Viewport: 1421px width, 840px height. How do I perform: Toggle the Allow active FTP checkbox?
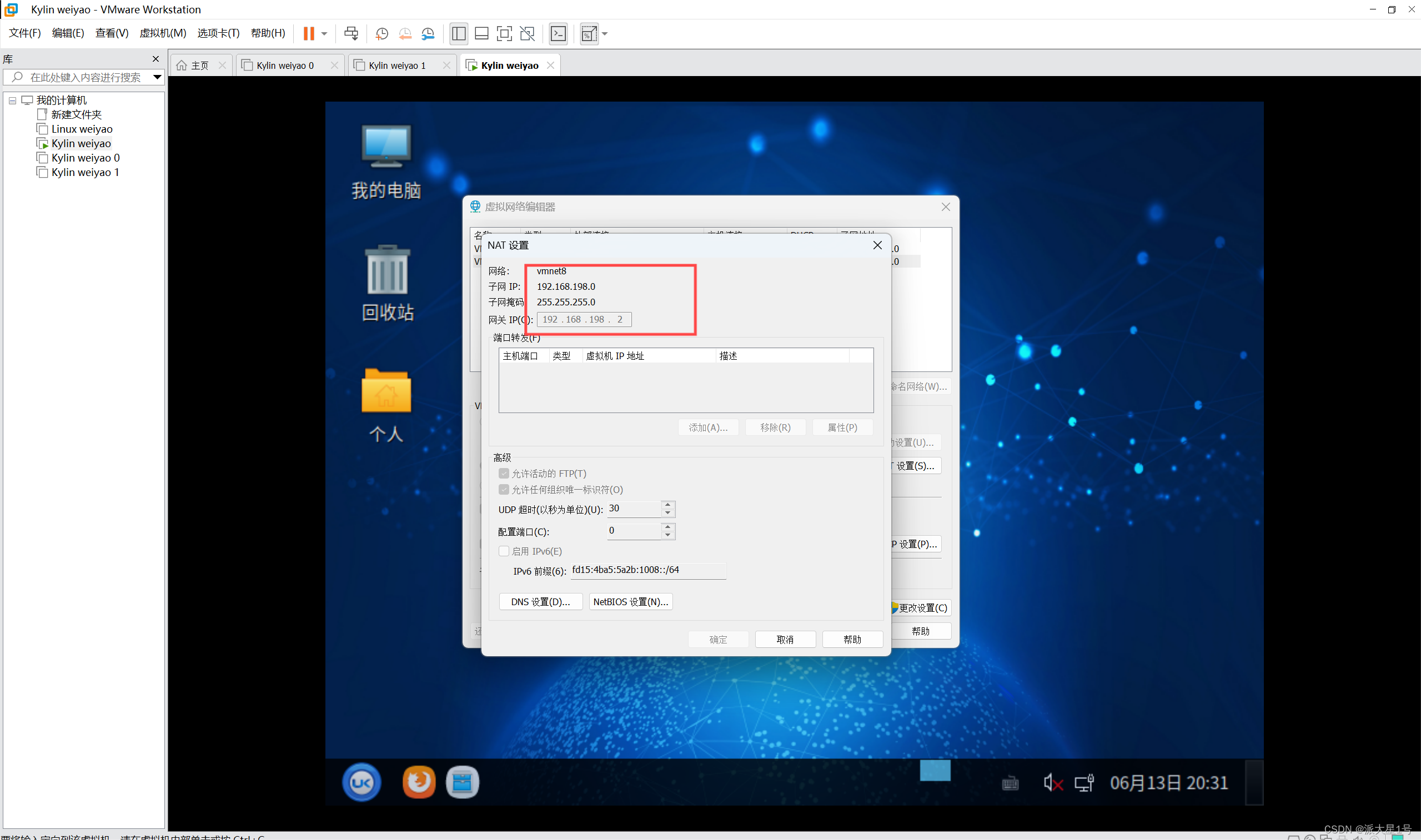[503, 473]
